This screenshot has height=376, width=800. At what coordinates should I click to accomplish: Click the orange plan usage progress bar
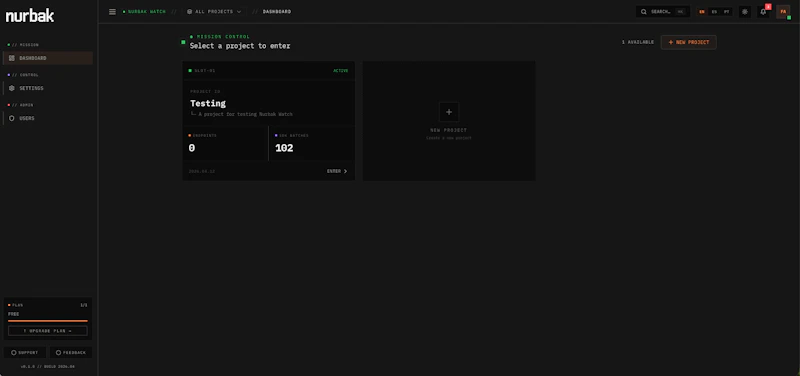48,321
